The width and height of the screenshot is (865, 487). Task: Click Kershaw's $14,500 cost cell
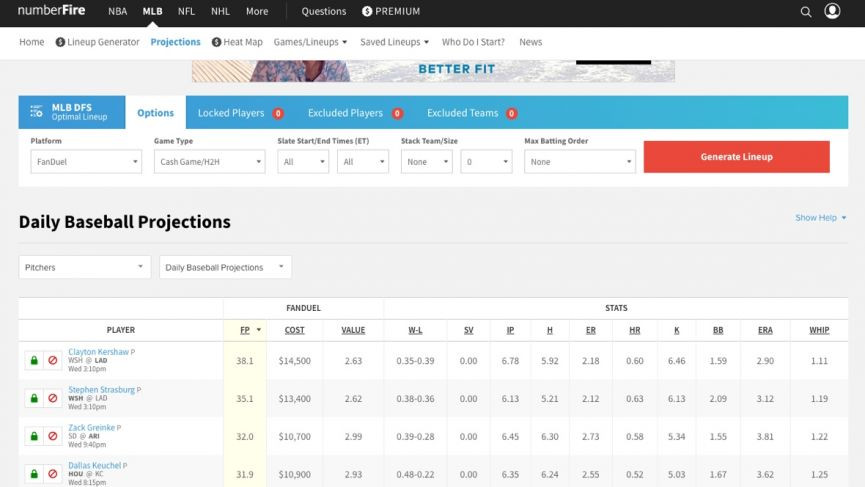coord(295,361)
